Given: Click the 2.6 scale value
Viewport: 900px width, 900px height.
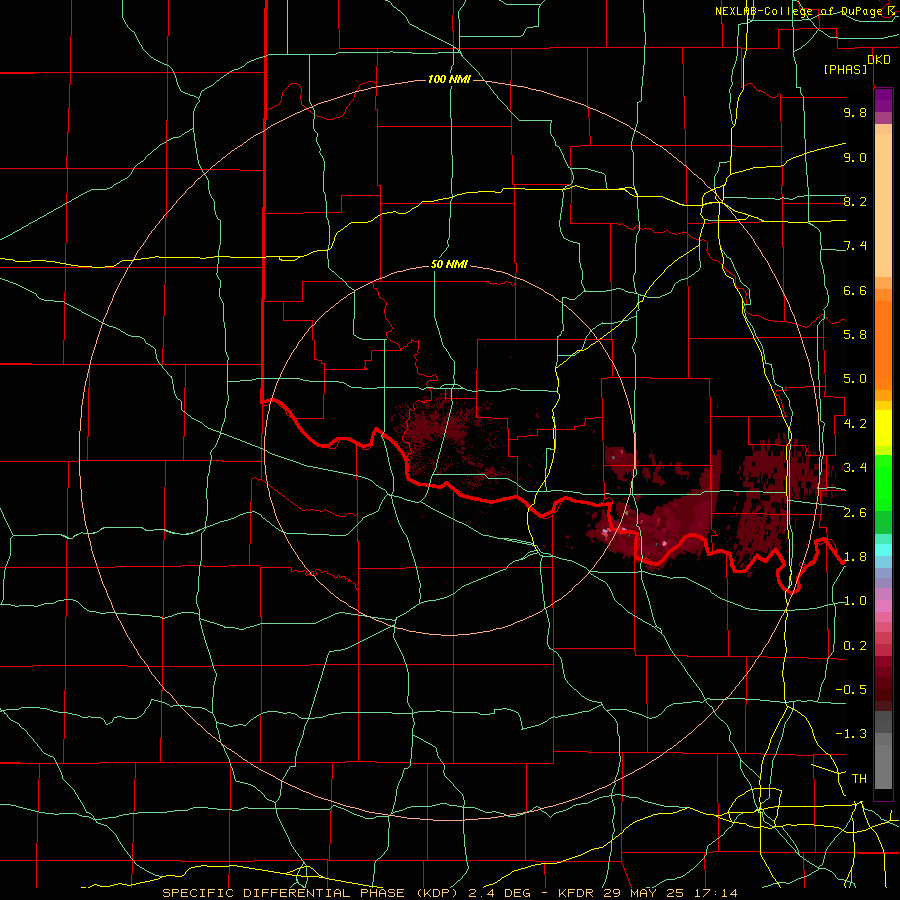Looking at the screenshot, I should point(855,513).
